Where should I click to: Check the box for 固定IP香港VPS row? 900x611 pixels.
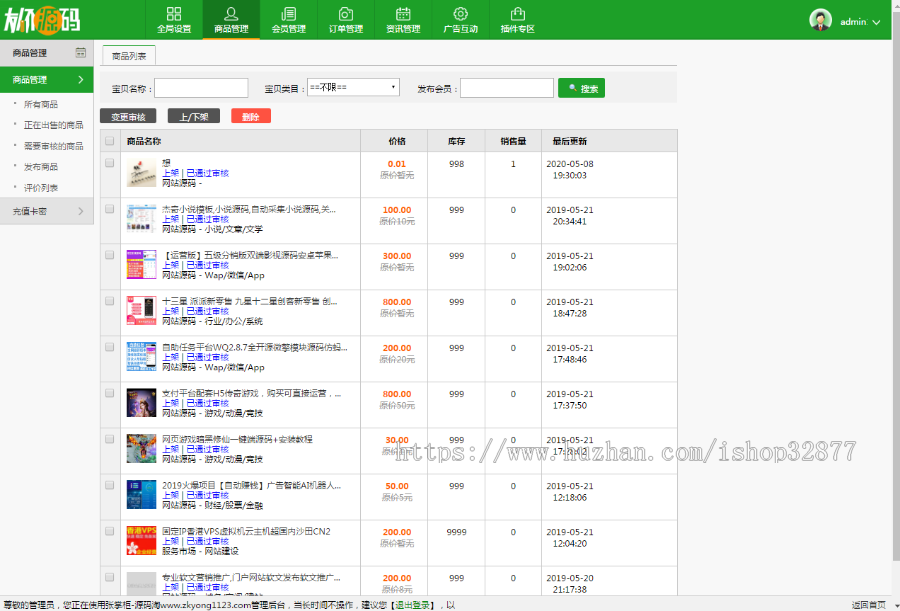(110, 531)
